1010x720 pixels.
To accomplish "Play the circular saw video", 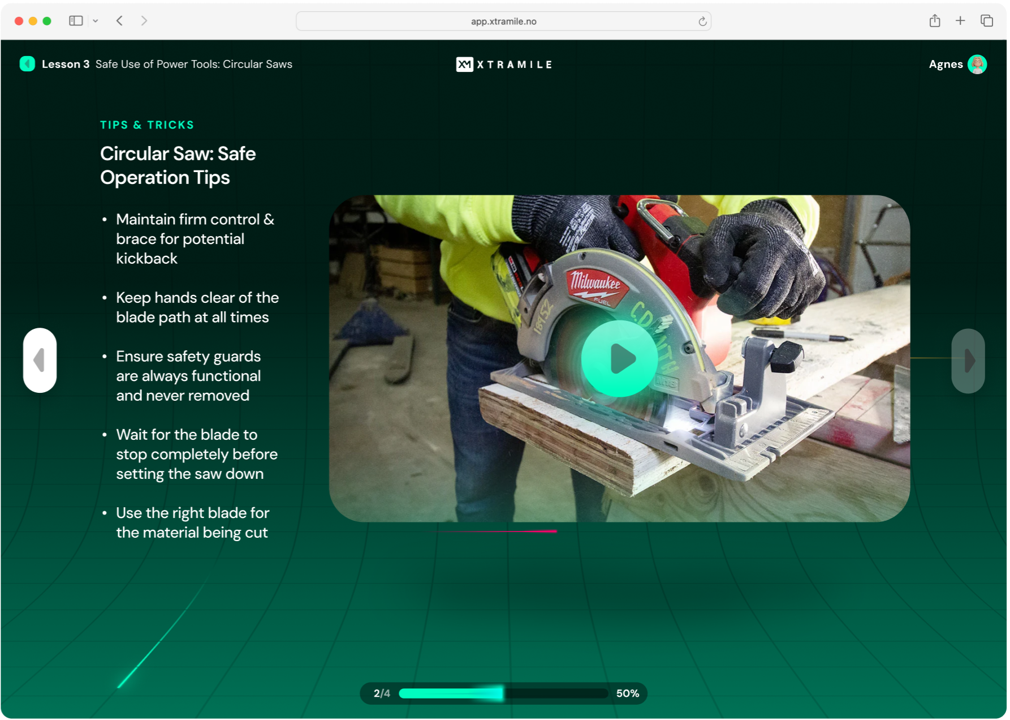I will tap(619, 358).
